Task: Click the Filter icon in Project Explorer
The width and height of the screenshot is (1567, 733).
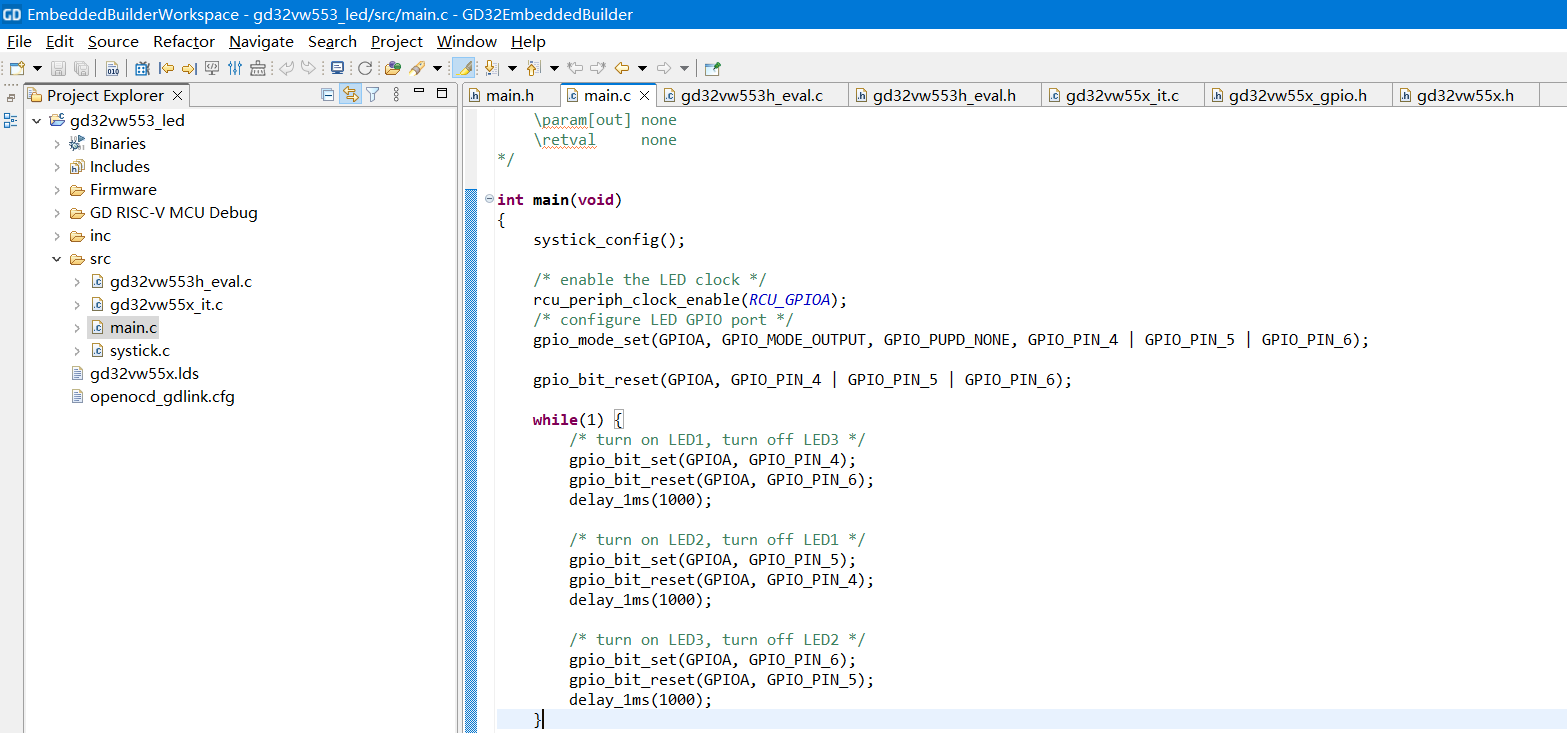Action: tap(372, 95)
